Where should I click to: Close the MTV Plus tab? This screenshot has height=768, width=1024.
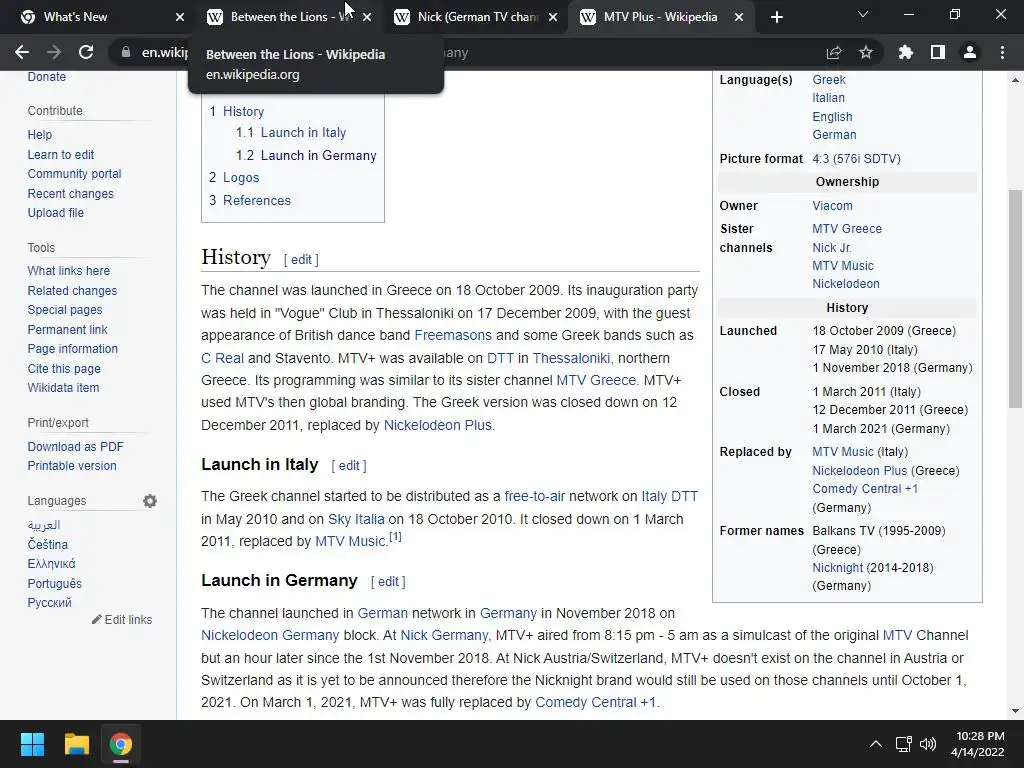coord(739,17)
